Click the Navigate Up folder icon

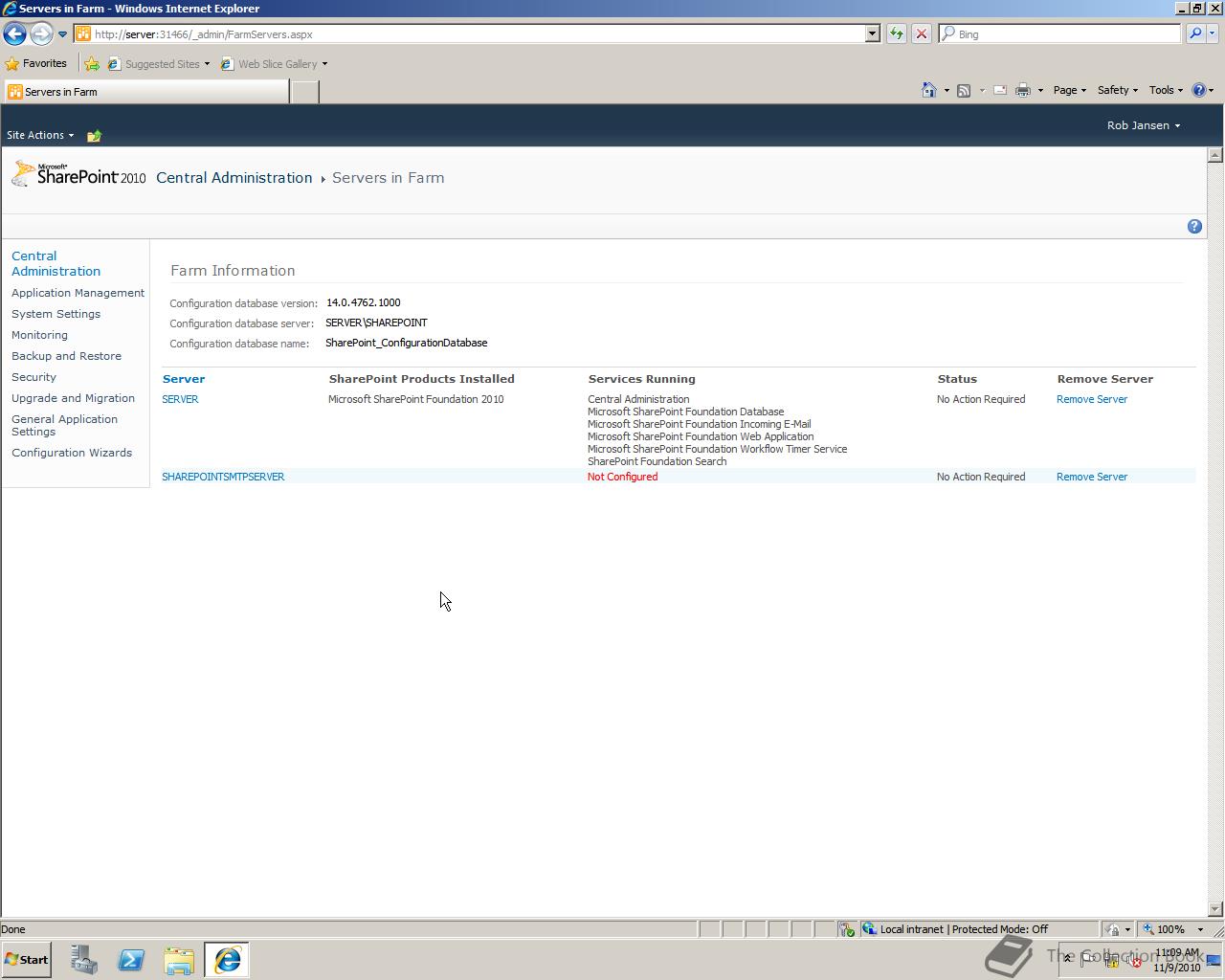click(x=94, y=136)
